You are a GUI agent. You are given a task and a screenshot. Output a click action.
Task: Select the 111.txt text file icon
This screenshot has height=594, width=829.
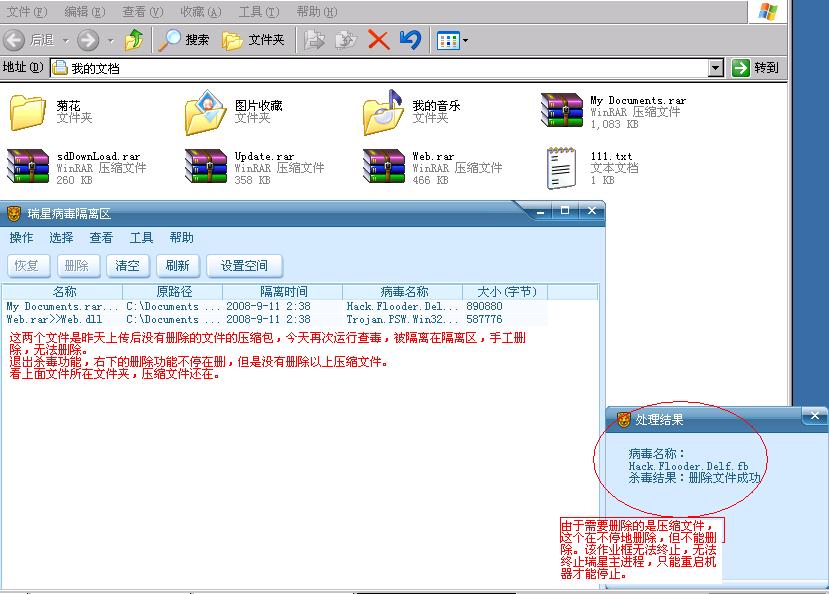[561, 168]
